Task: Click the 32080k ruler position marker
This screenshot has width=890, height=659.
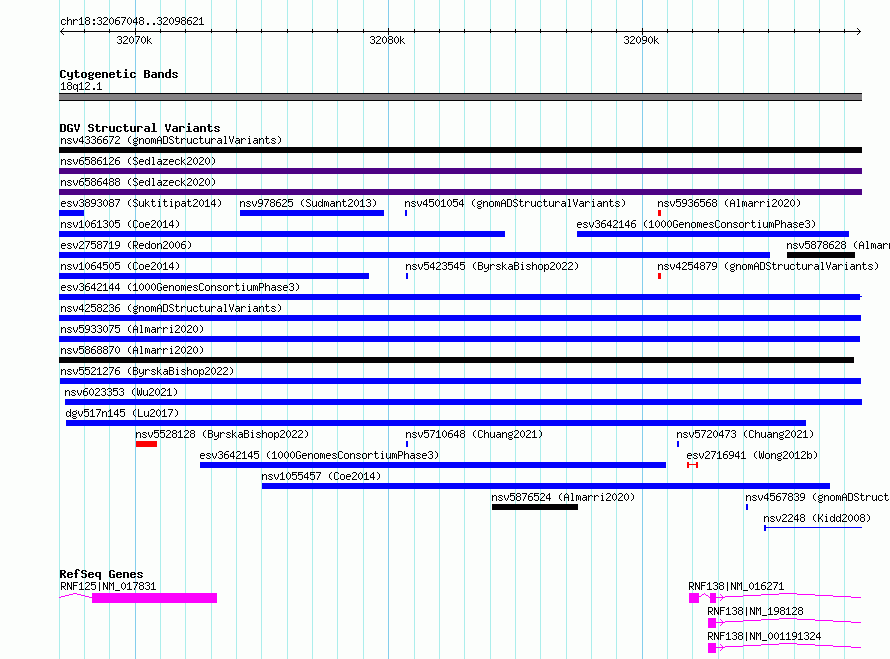Action: point(387,40)
